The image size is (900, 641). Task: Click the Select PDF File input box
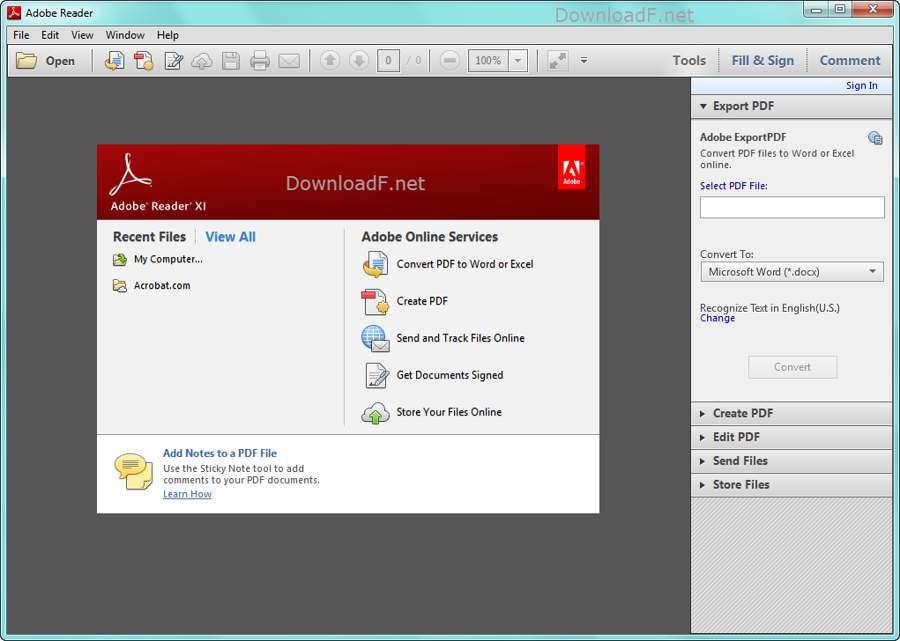coord(792,207)
